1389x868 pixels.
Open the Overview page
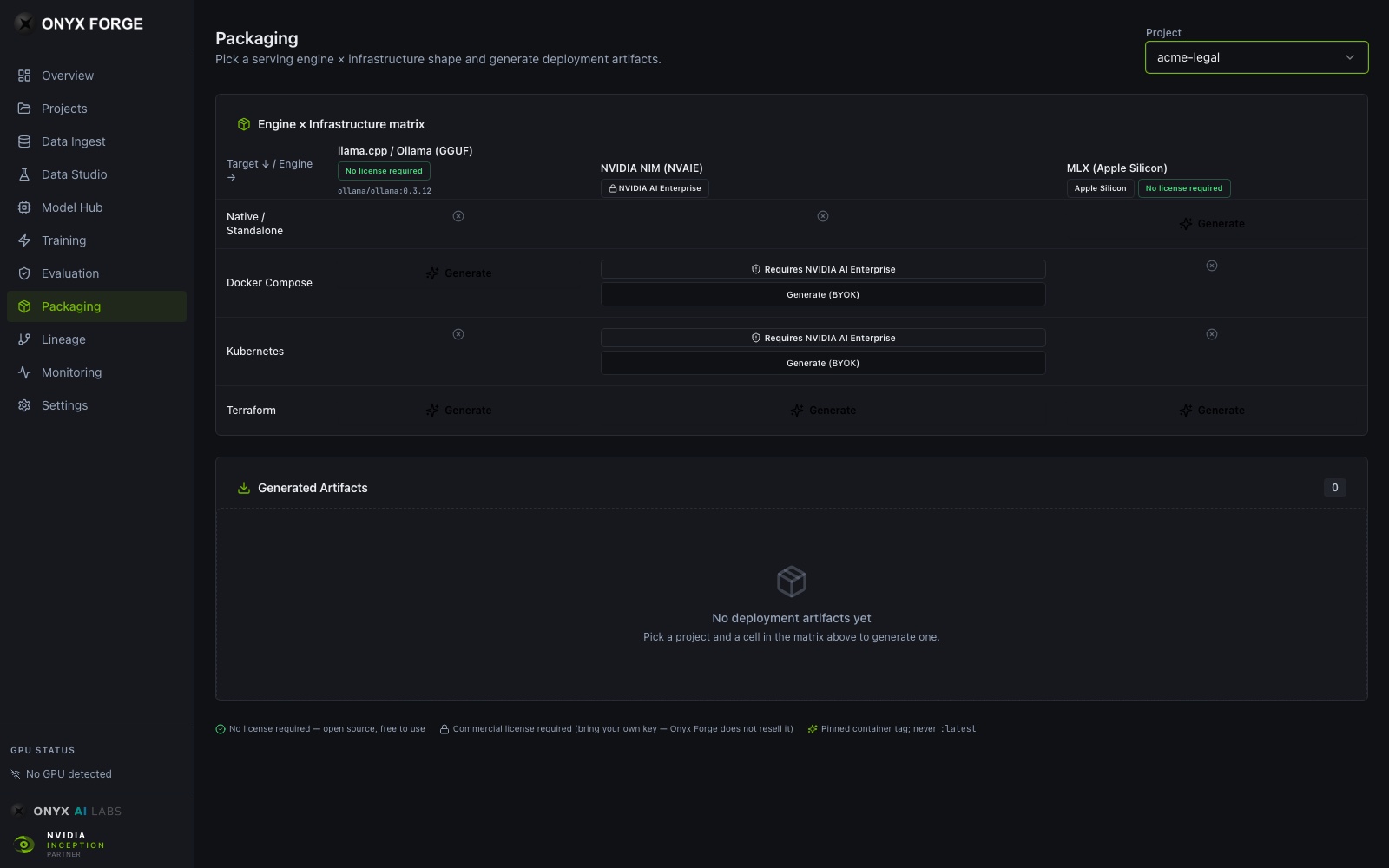coord(96,76)
